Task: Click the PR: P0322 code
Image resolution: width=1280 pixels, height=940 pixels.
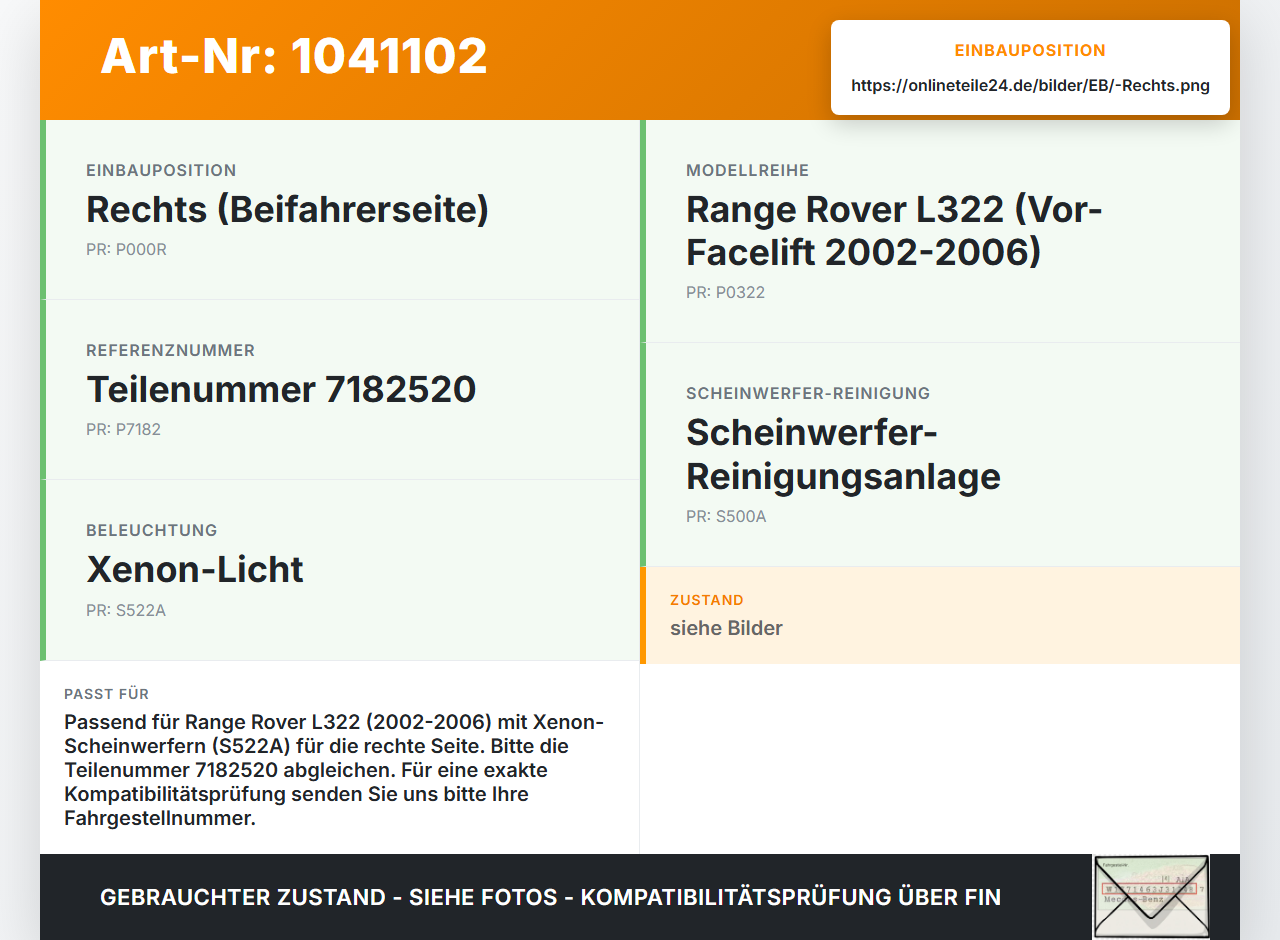Action: 726,293
